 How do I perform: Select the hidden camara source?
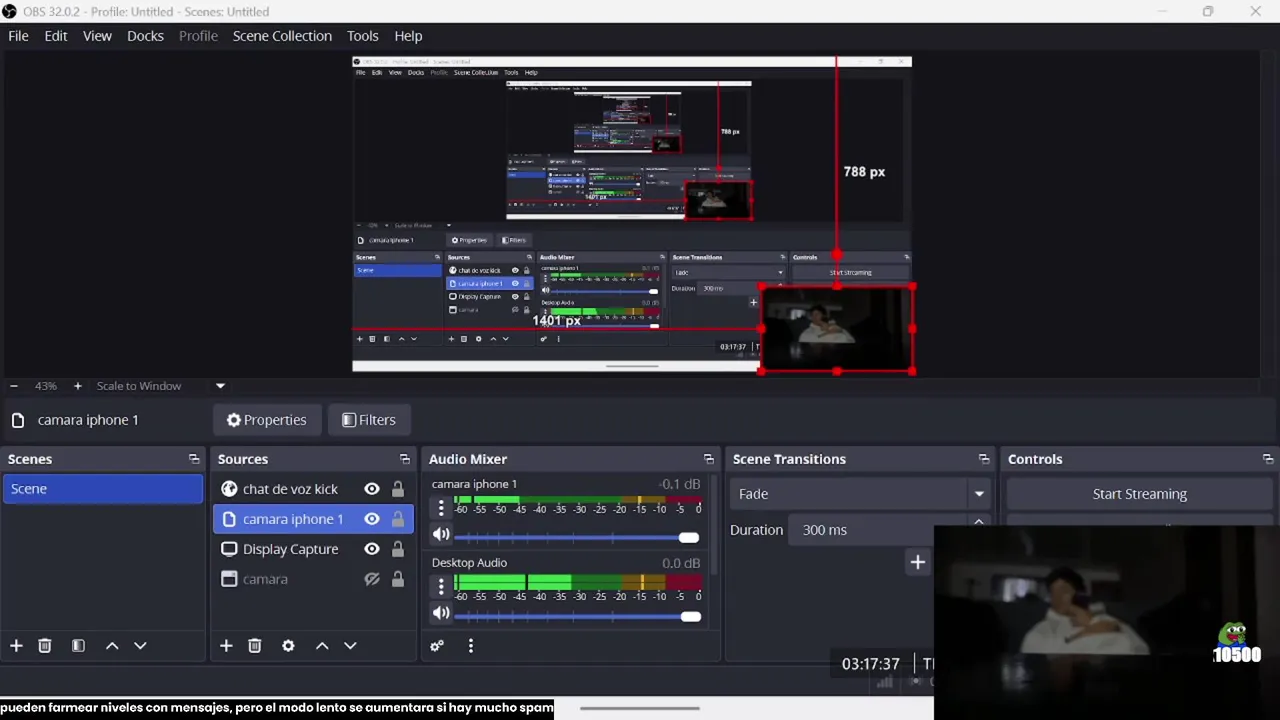[265, 579]
